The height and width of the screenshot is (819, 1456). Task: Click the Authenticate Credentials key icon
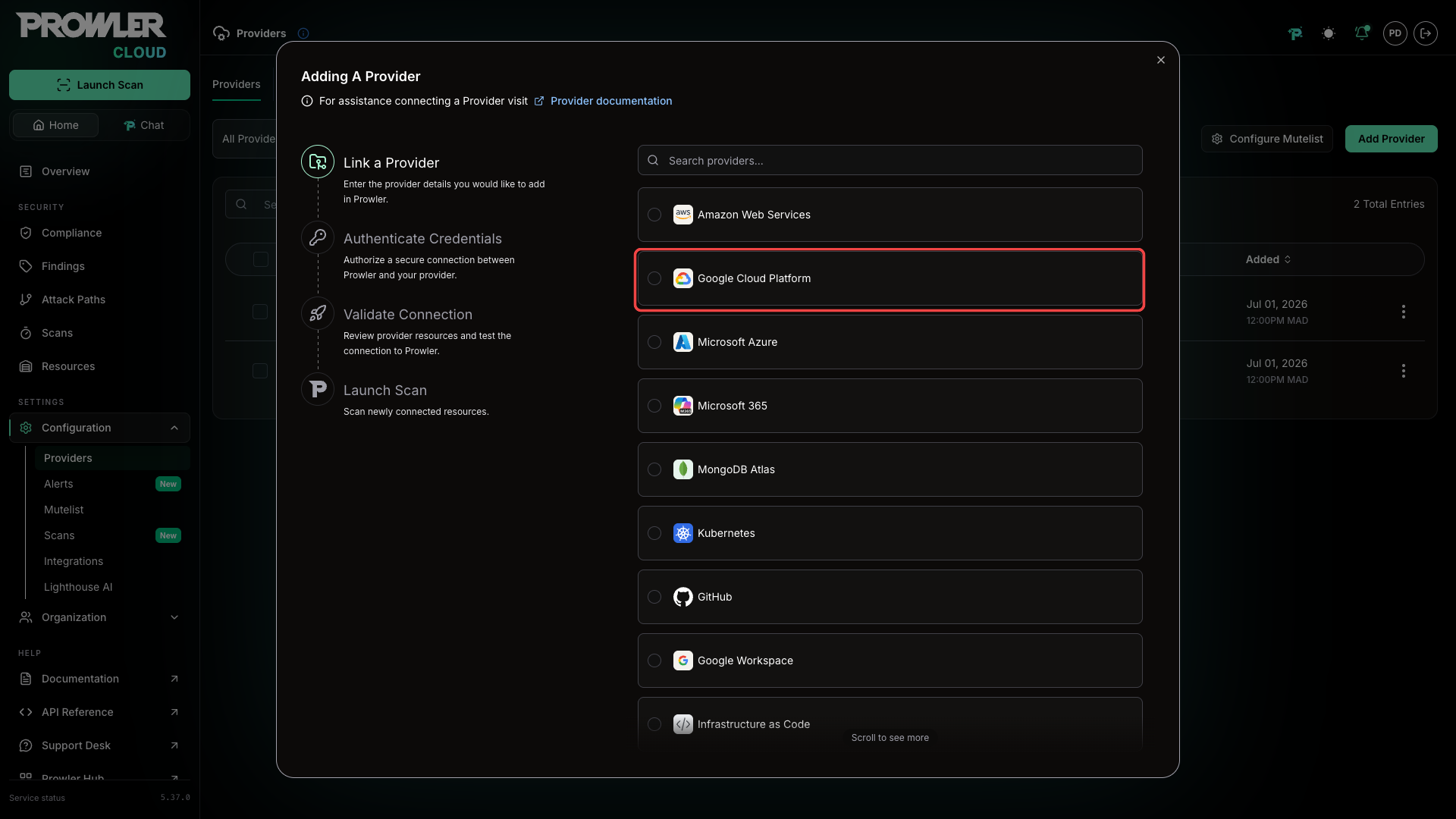[318, 237]
